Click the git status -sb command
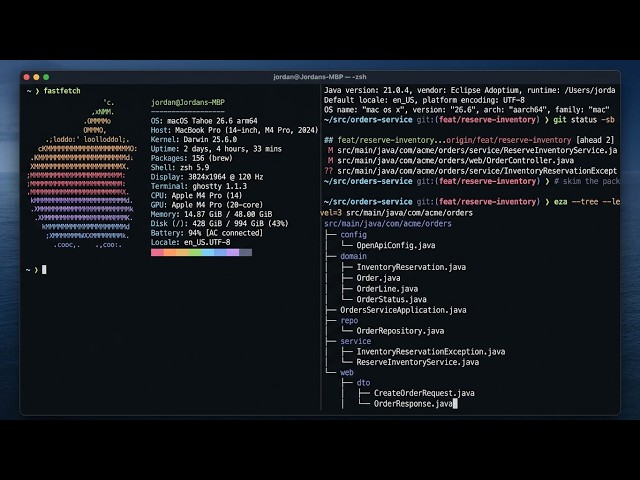The image size is (640, 480). click(584, 120)
